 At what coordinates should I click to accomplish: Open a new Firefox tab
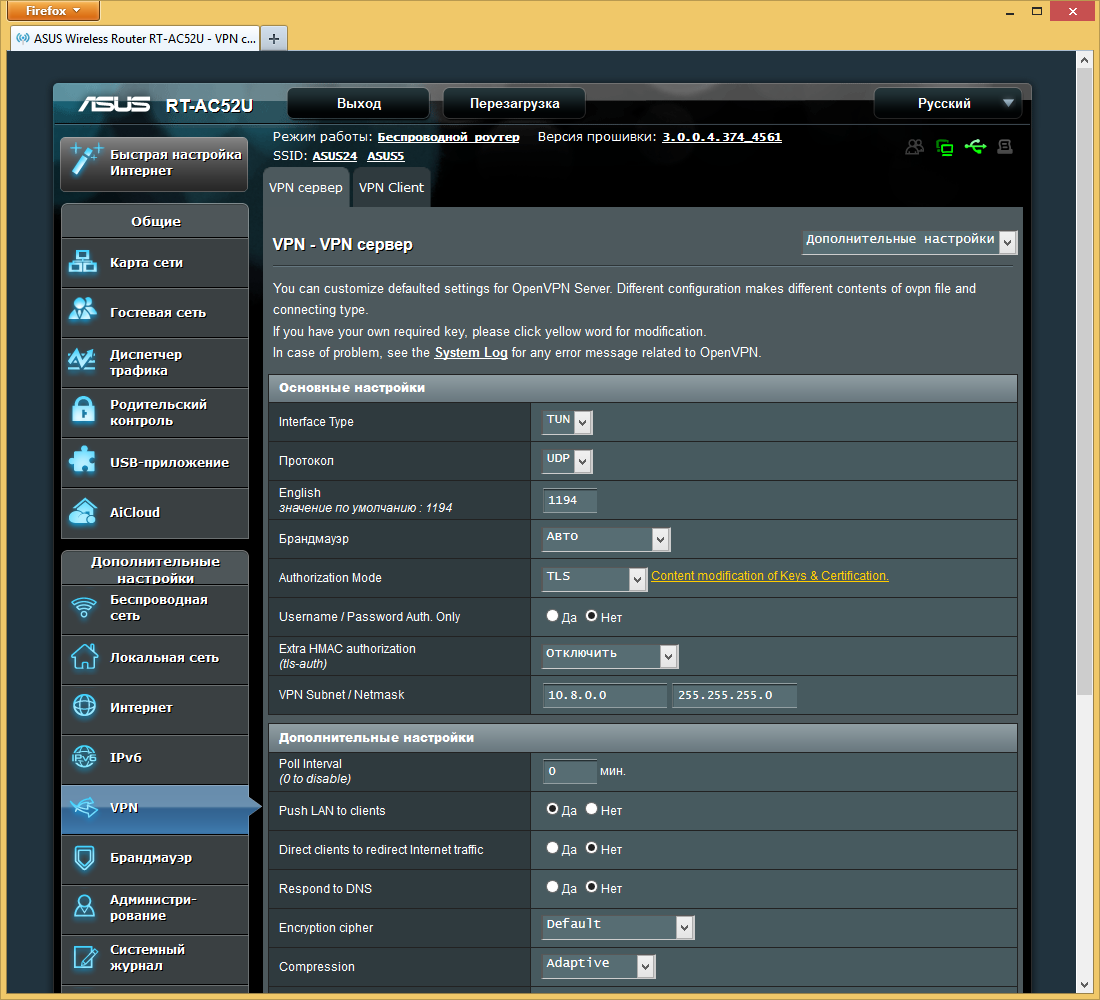274,39
